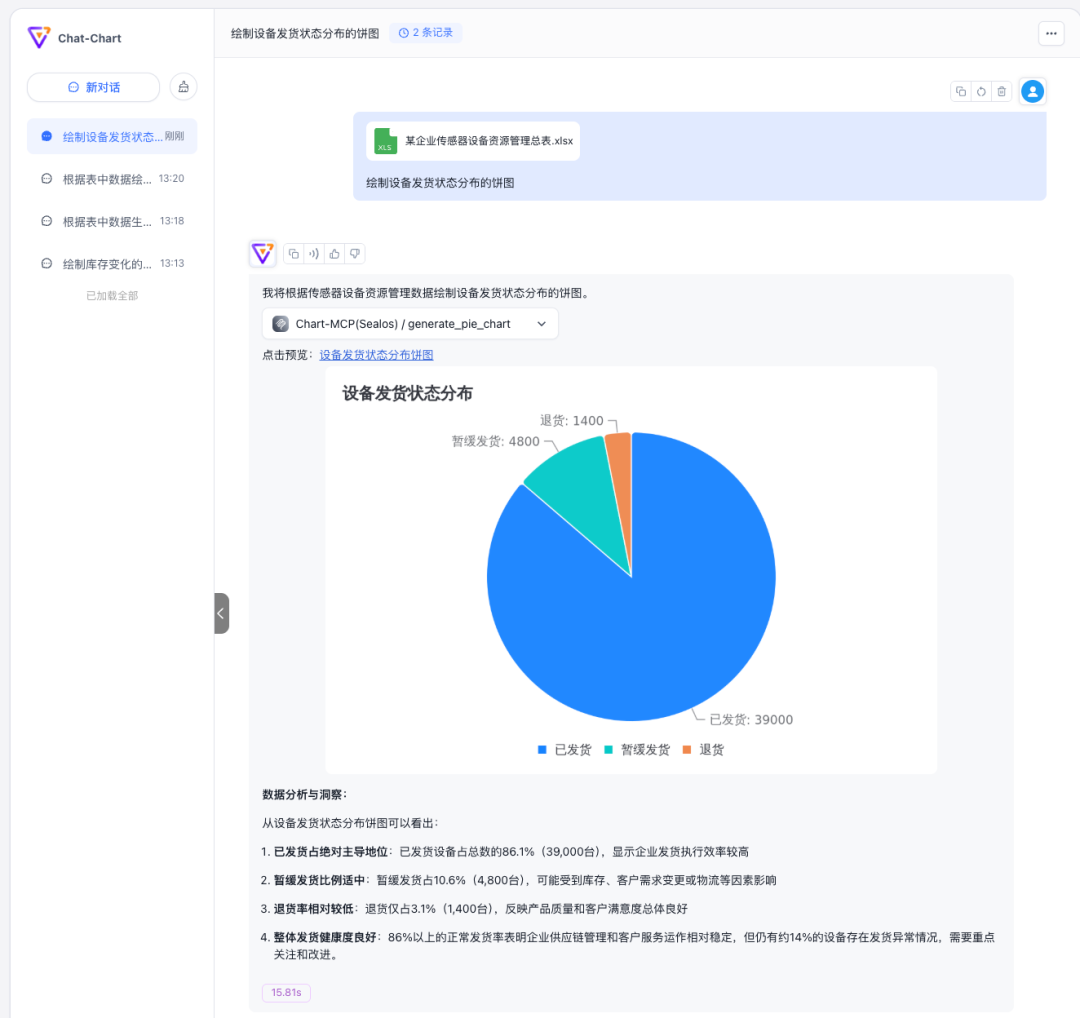Click the 已加载全部 text in sidebar

[x=112, y=295]
